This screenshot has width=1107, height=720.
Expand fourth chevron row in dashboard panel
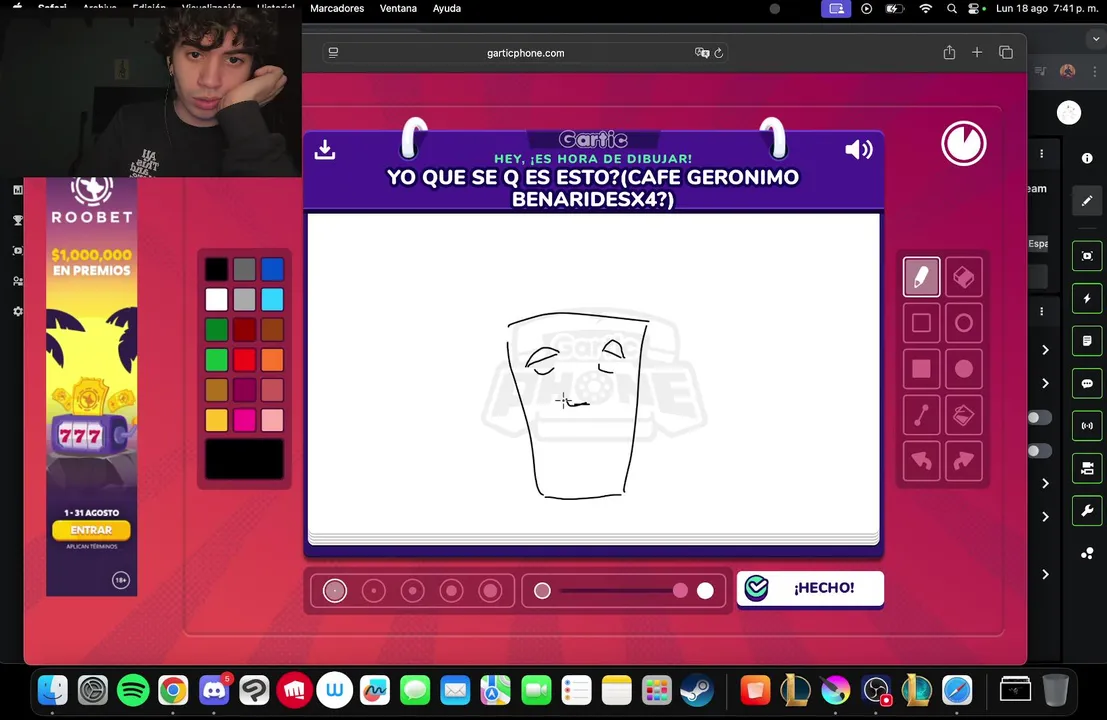coord(1046,517)
